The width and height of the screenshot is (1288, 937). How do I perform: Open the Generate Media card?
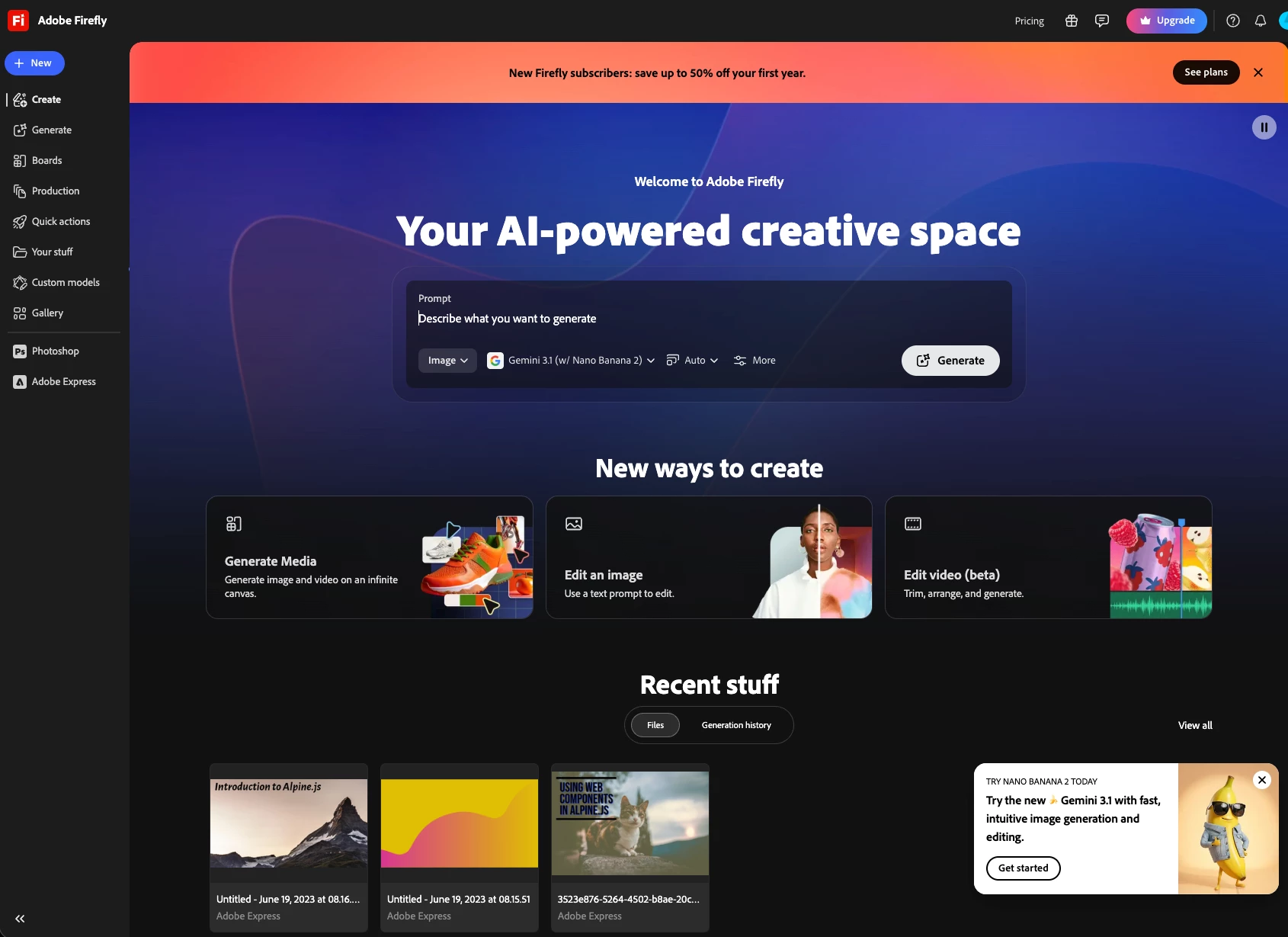pyautogui.click(x=370, y=557)
